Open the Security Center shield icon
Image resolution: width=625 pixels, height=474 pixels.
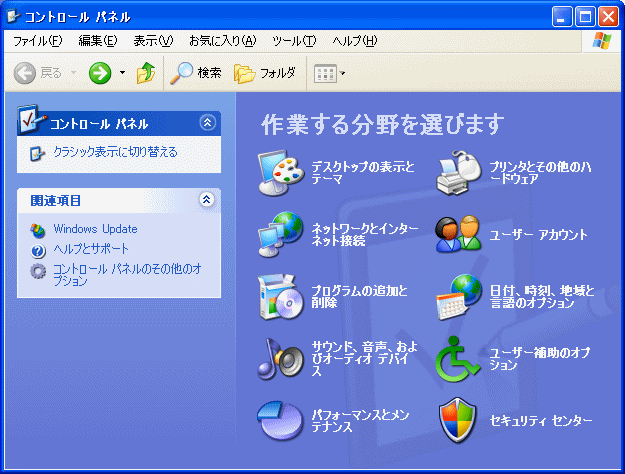point(458,421)
